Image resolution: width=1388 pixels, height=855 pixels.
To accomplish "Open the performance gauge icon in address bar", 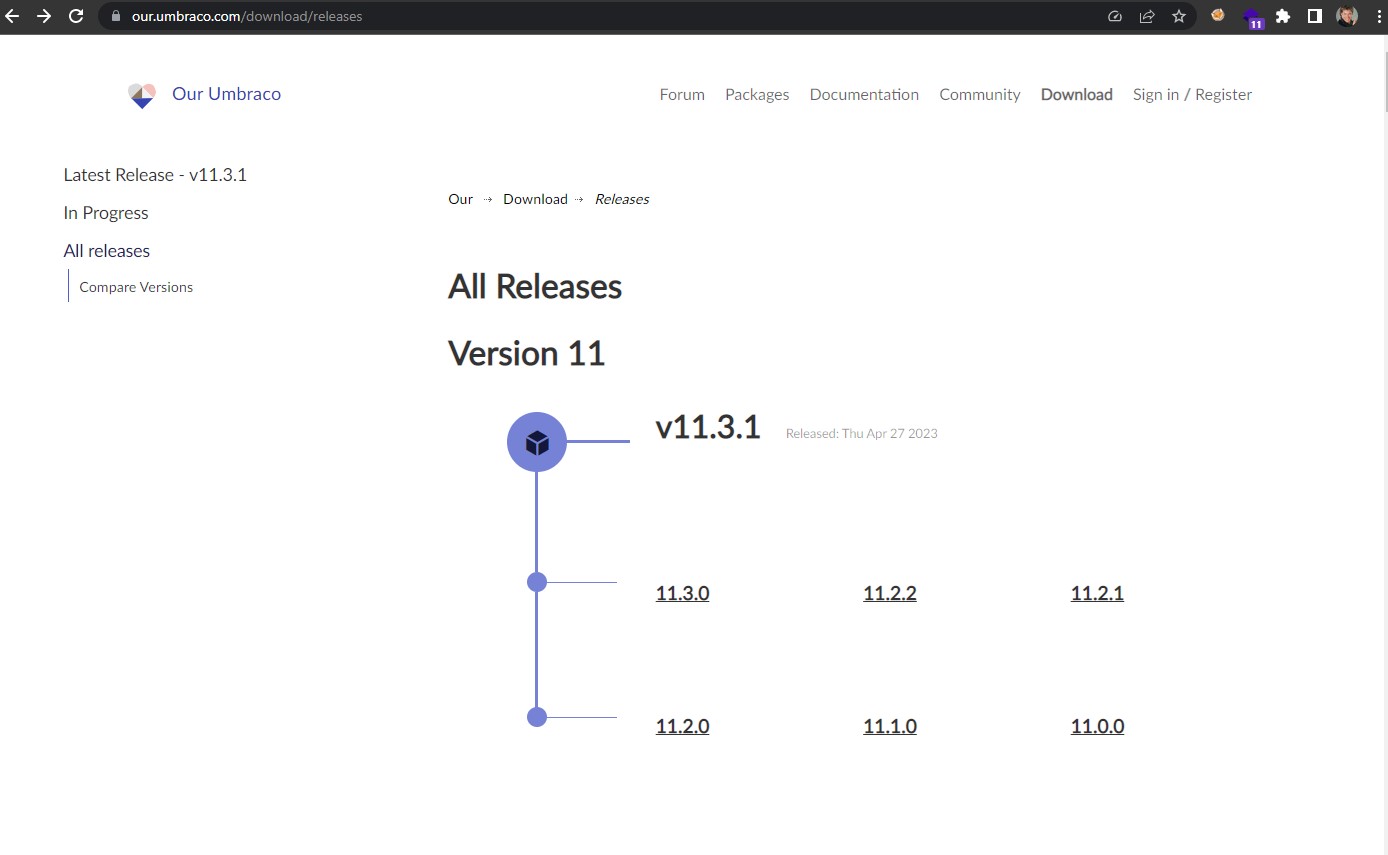I will pos(1116,16).
